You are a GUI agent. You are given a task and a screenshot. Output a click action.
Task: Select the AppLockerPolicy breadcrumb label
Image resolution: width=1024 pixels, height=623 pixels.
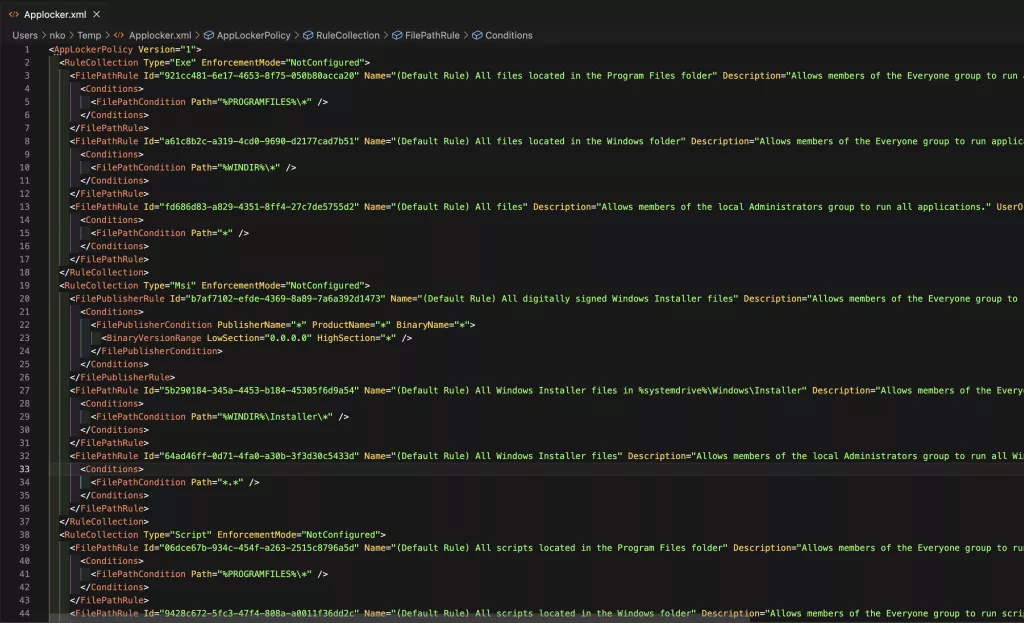253,35
